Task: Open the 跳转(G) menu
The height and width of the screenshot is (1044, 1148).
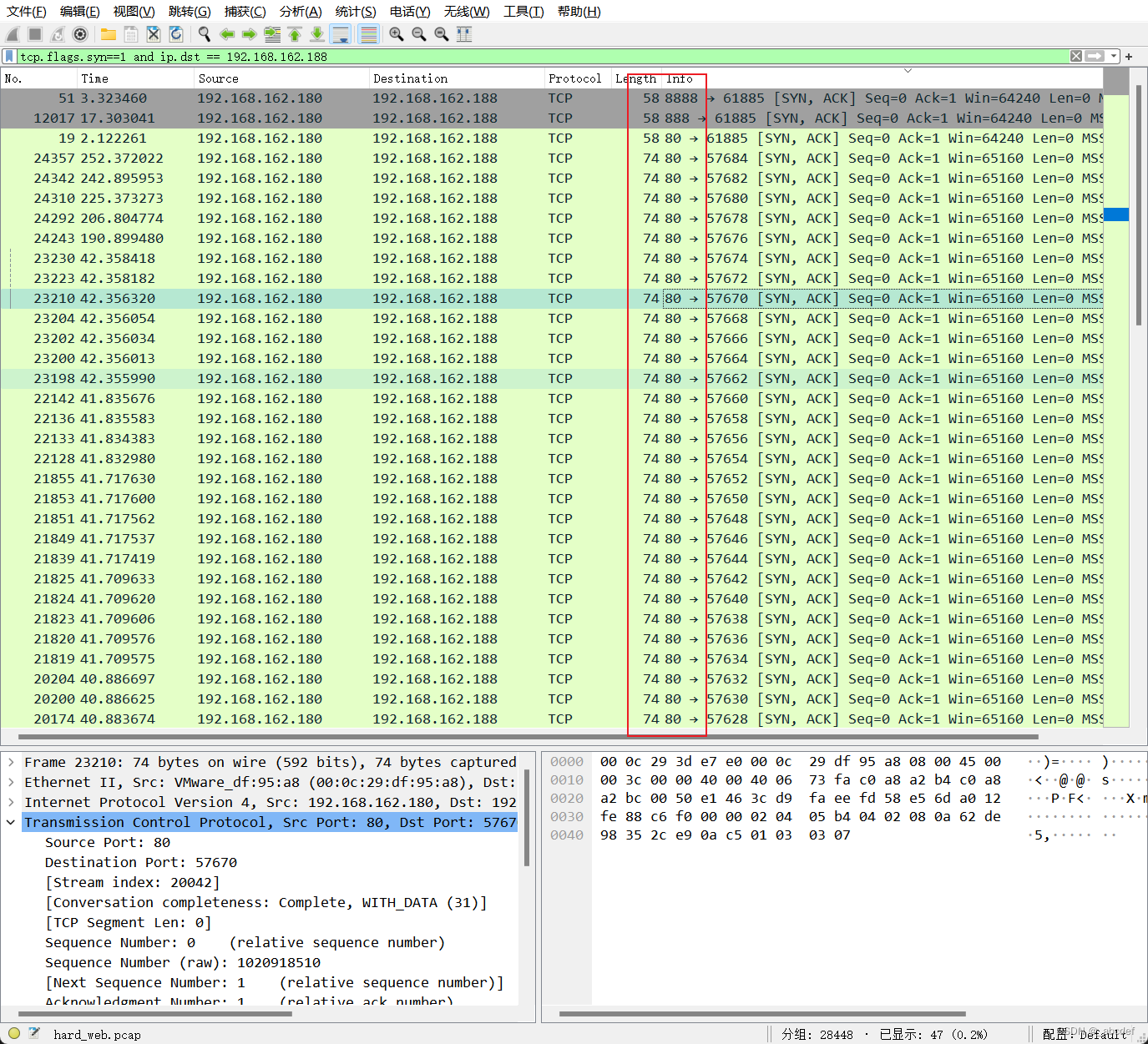Action: coord(190,12)
